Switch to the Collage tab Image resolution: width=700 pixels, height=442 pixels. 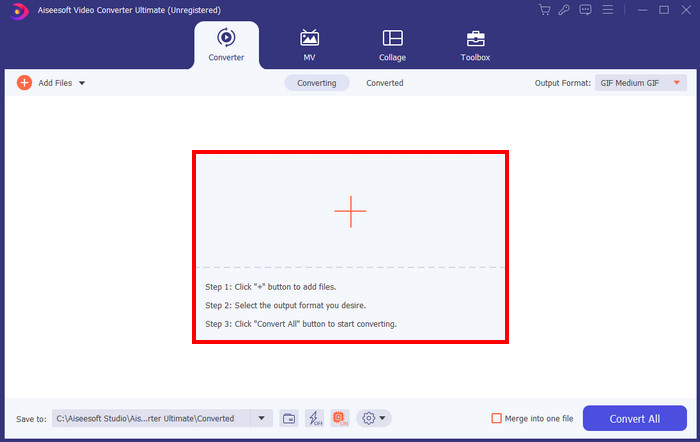(392, 45)
